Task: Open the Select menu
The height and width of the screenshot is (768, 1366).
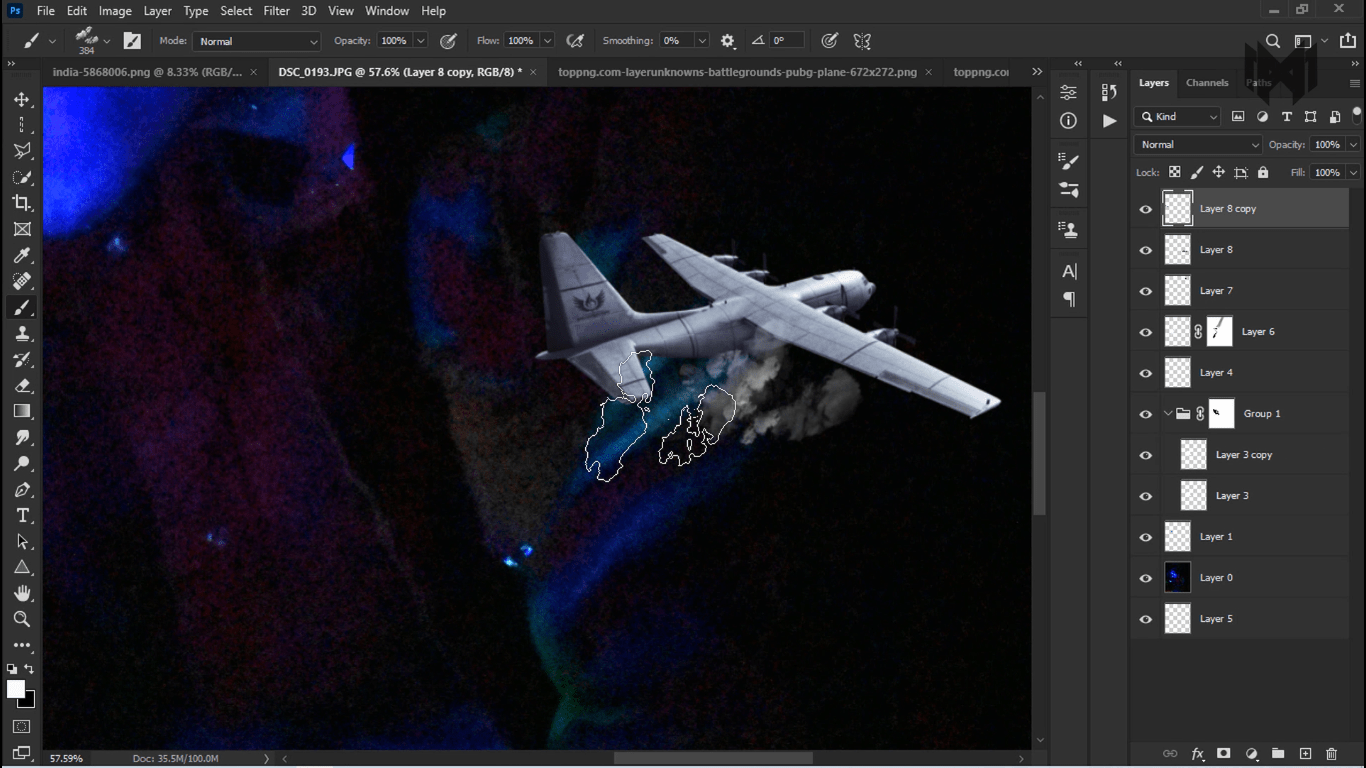Action: [236, 11]
